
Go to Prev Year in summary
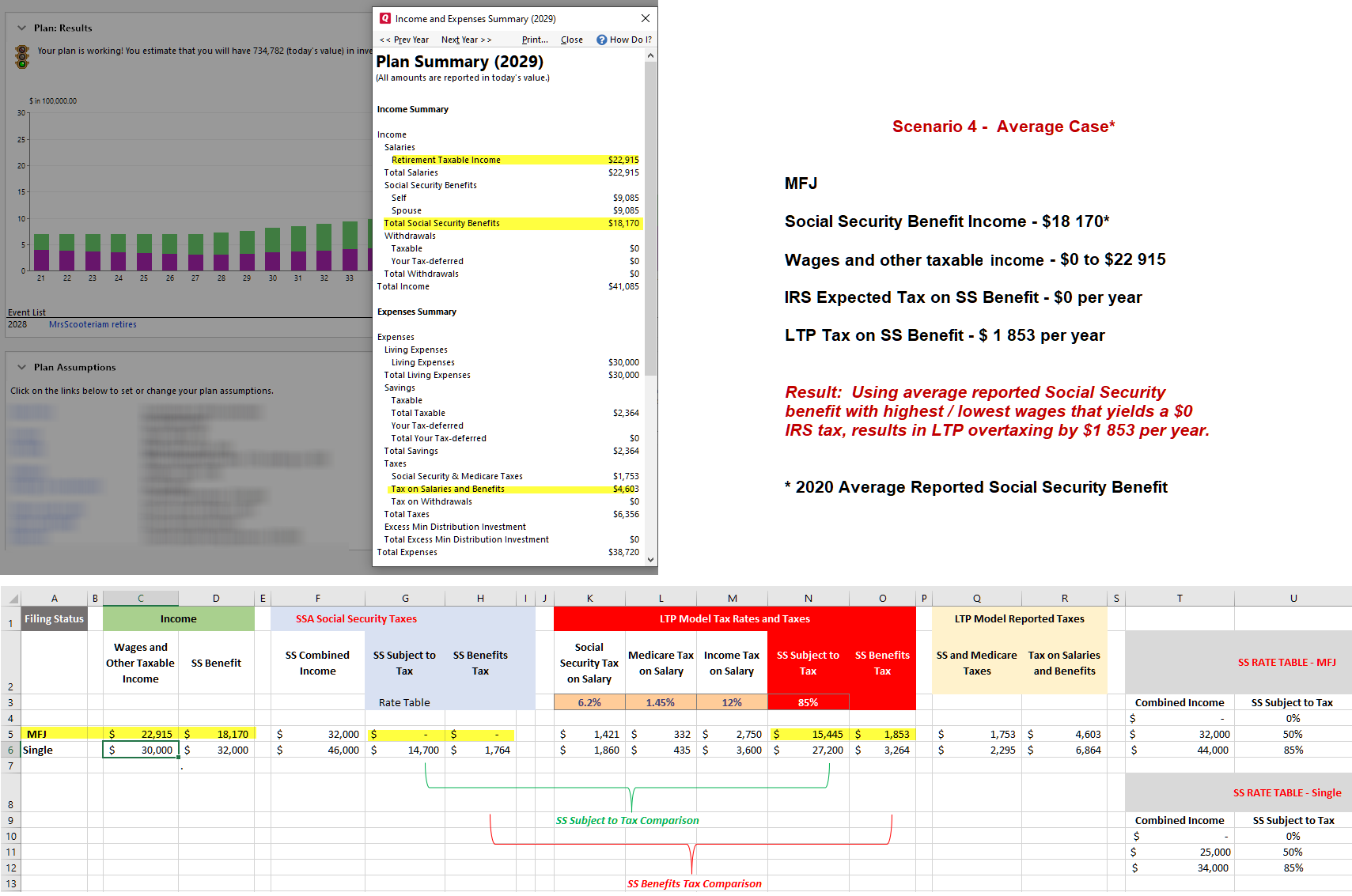(404, 40)
